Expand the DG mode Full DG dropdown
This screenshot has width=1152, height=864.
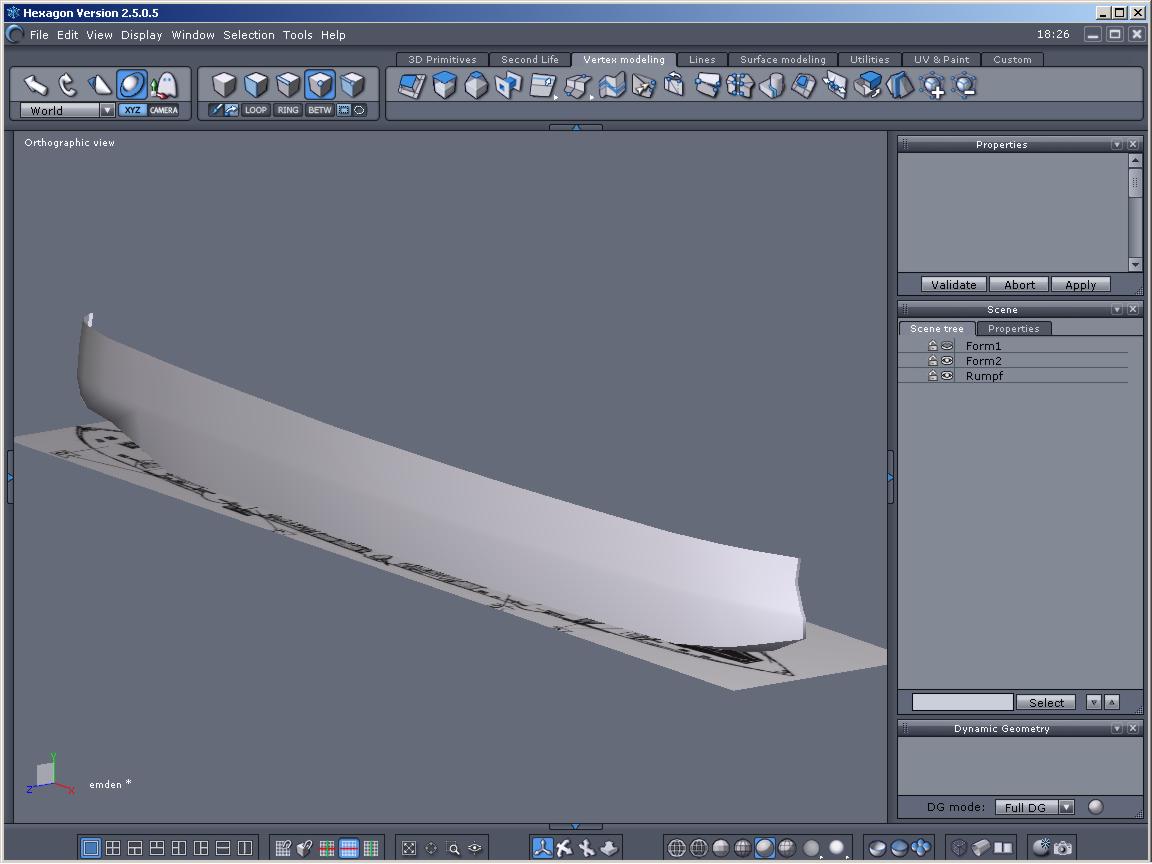tap(1066, 808)
